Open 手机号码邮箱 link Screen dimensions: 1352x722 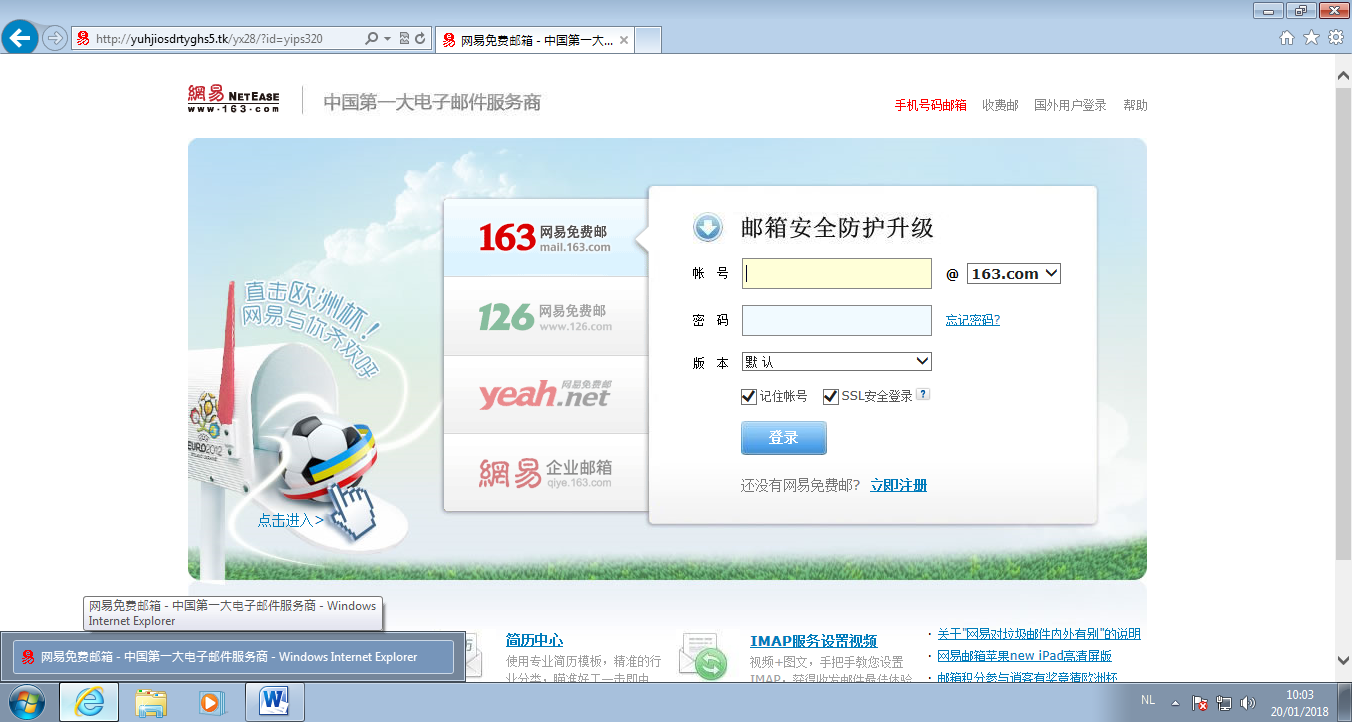point(930,105)
